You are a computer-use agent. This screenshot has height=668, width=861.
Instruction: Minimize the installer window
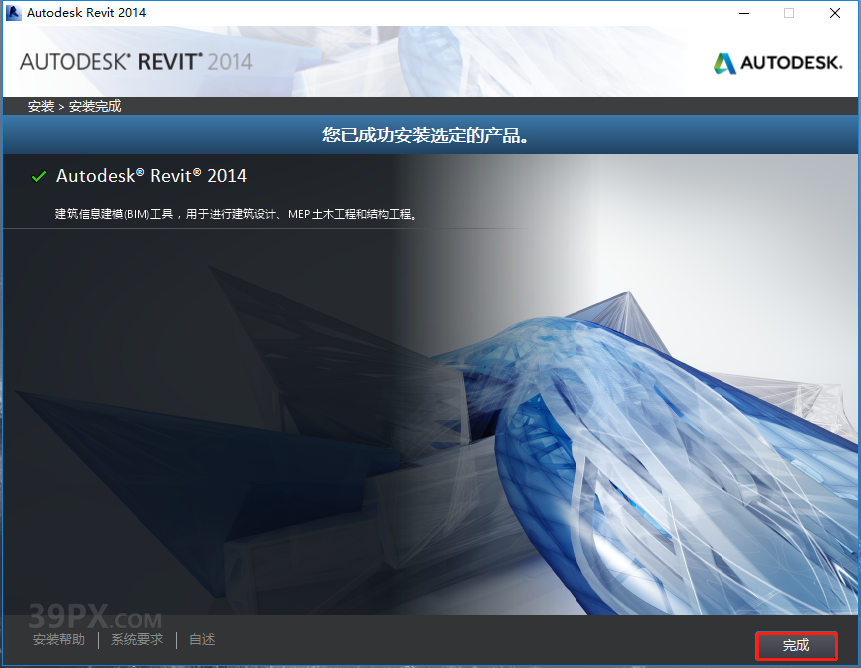point(742,13)
